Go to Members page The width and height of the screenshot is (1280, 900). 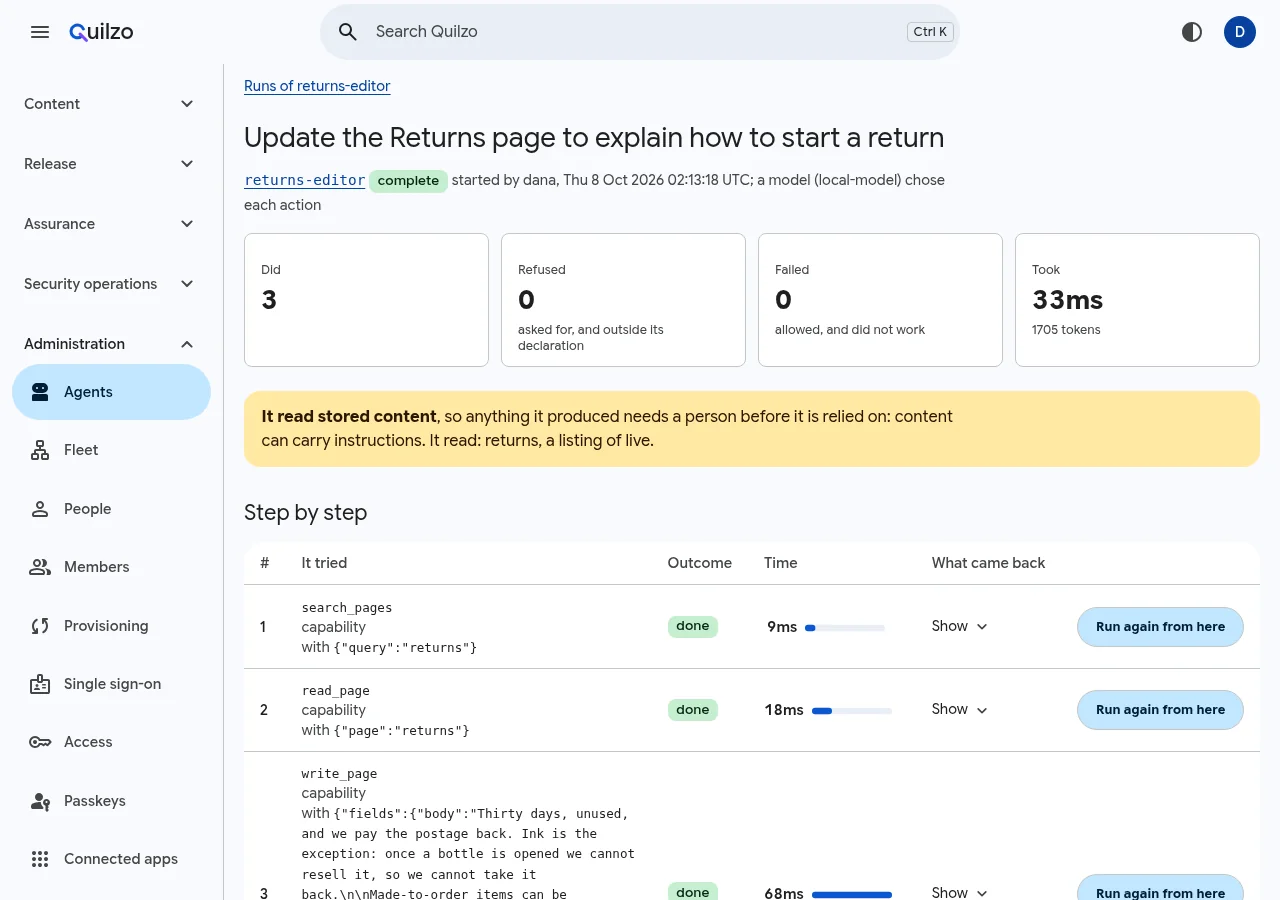pyautogui.click(x=111, y=567)
